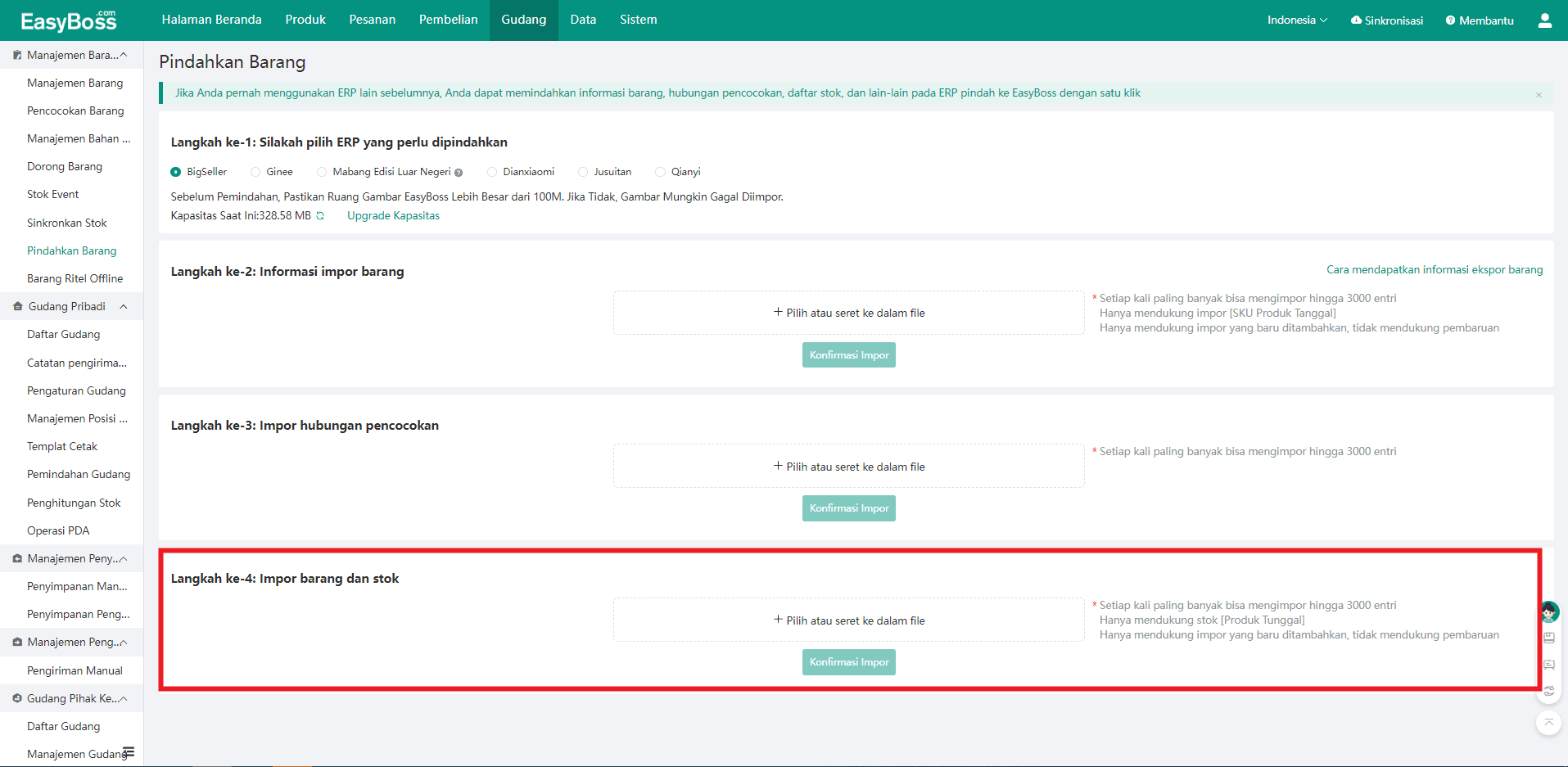Click the file upload area in Langkah ke-3

coord(849,467)
